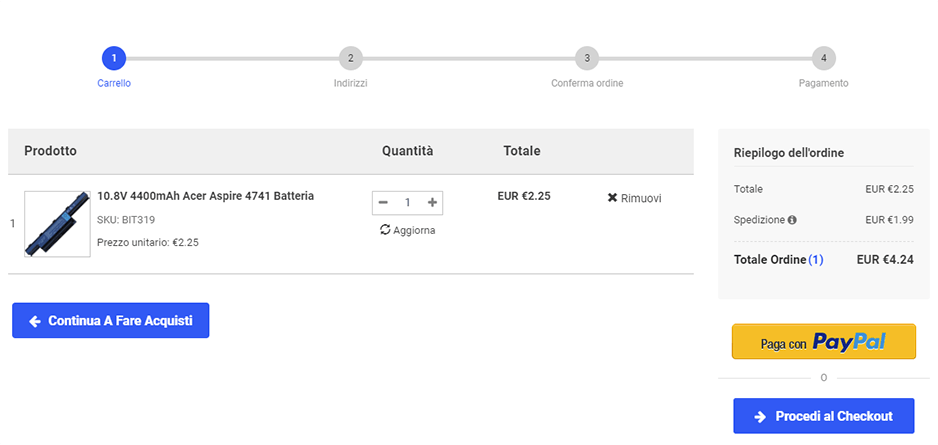
Task: Click the Quantità column header
Action: pyautogui.click(x=407, y=151)
